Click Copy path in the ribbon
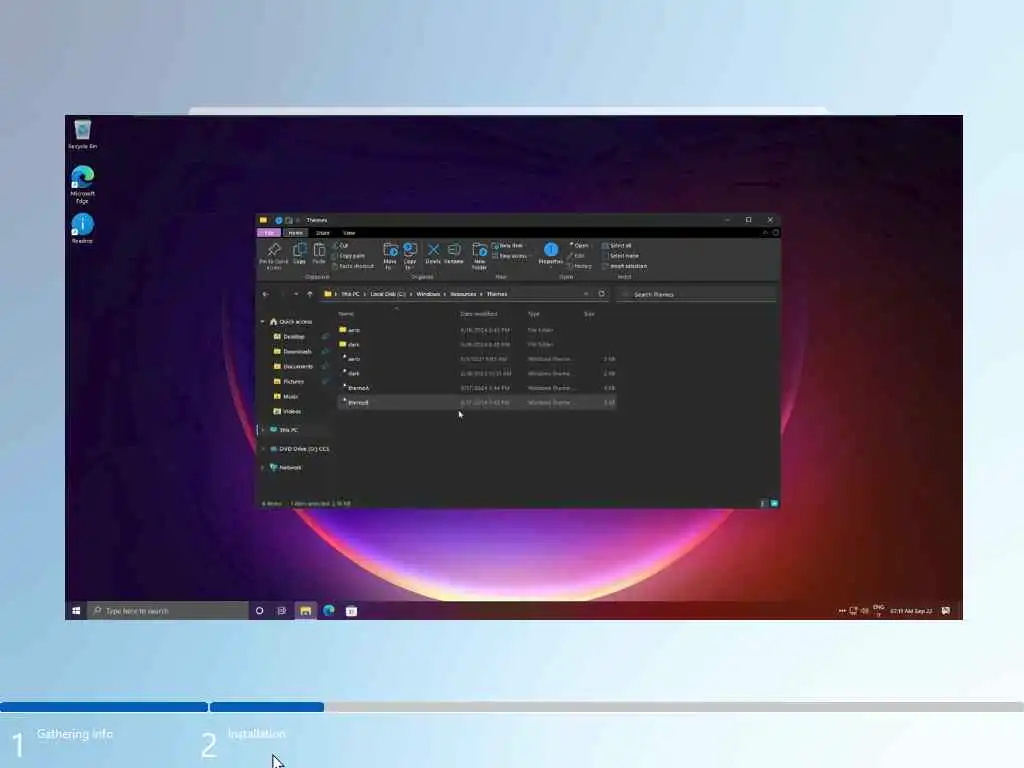Viewport: 1024px width, 768px height. tap(349, 256)
